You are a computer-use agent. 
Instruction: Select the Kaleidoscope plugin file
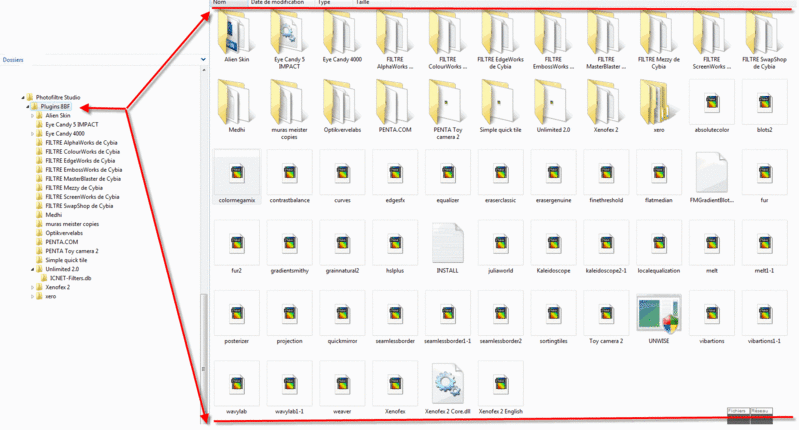[553, 243]
